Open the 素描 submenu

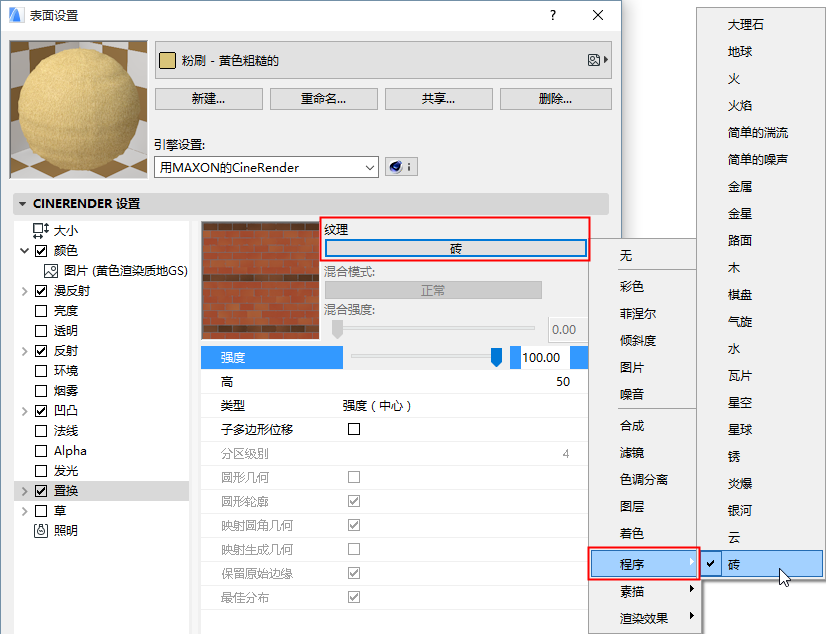[645, 591]
